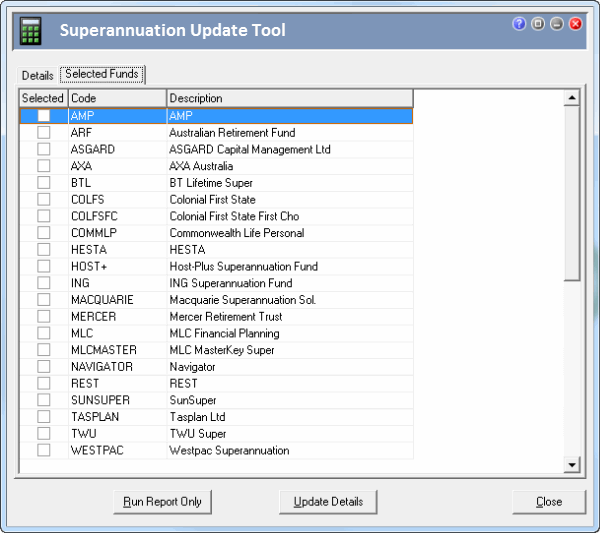Select the HOST+ fund checkbox
This screenshot has height=533, width=600.
44,266
